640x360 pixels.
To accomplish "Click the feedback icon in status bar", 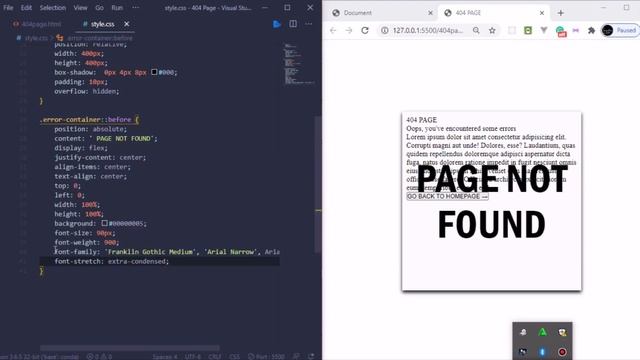I will point(297,356).
